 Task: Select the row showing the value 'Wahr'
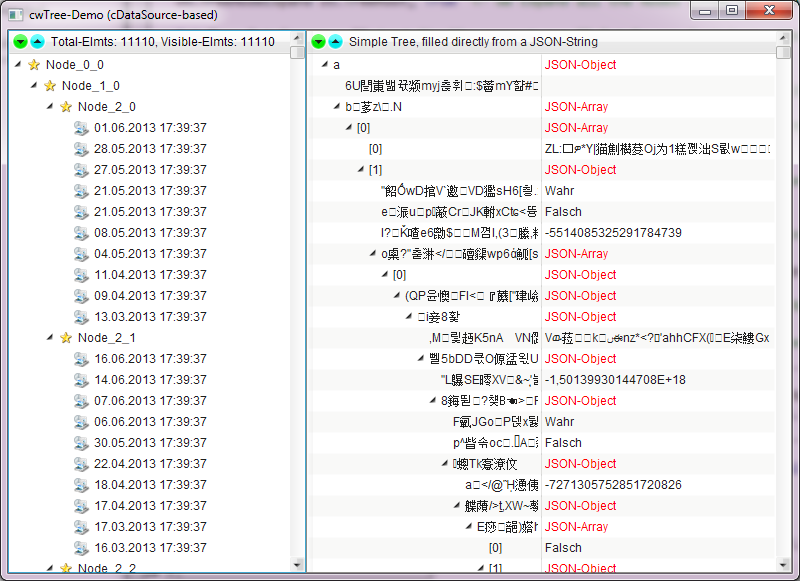[558, 190]
